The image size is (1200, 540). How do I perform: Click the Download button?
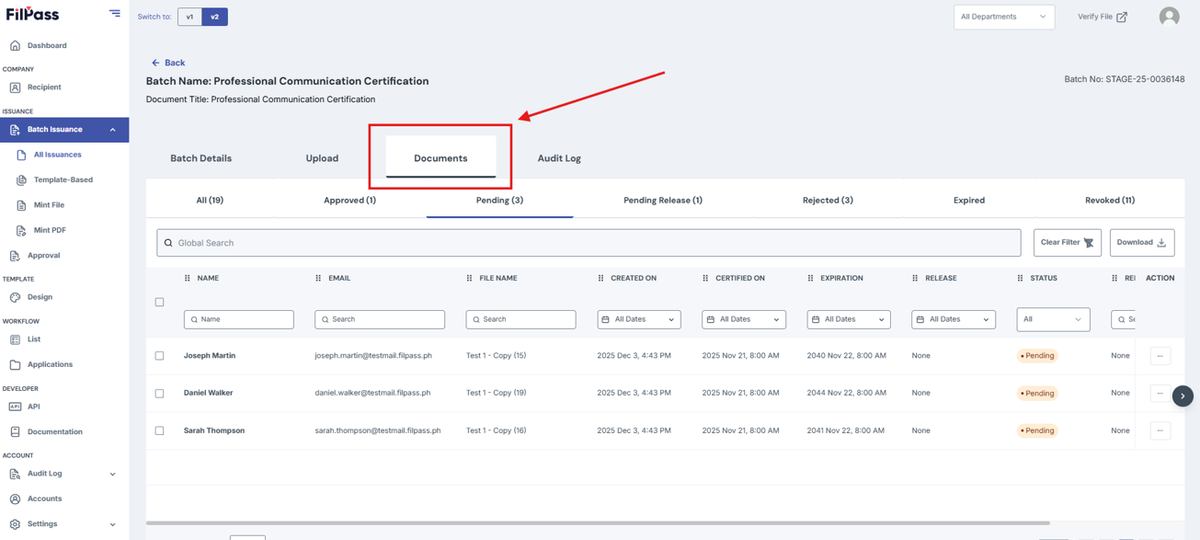tap(1142, 242)
